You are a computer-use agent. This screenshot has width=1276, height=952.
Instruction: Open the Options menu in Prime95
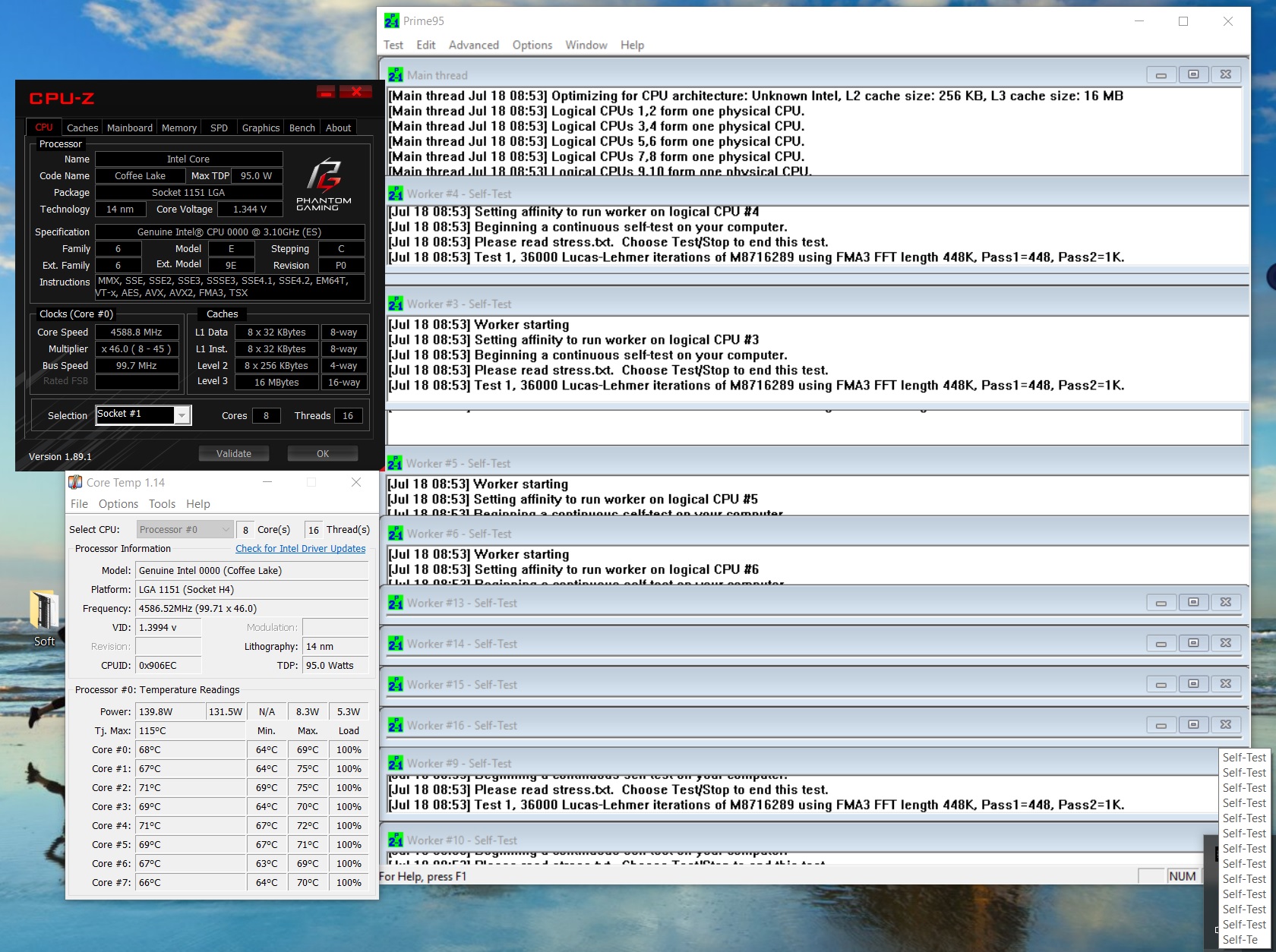click(532, 45)
